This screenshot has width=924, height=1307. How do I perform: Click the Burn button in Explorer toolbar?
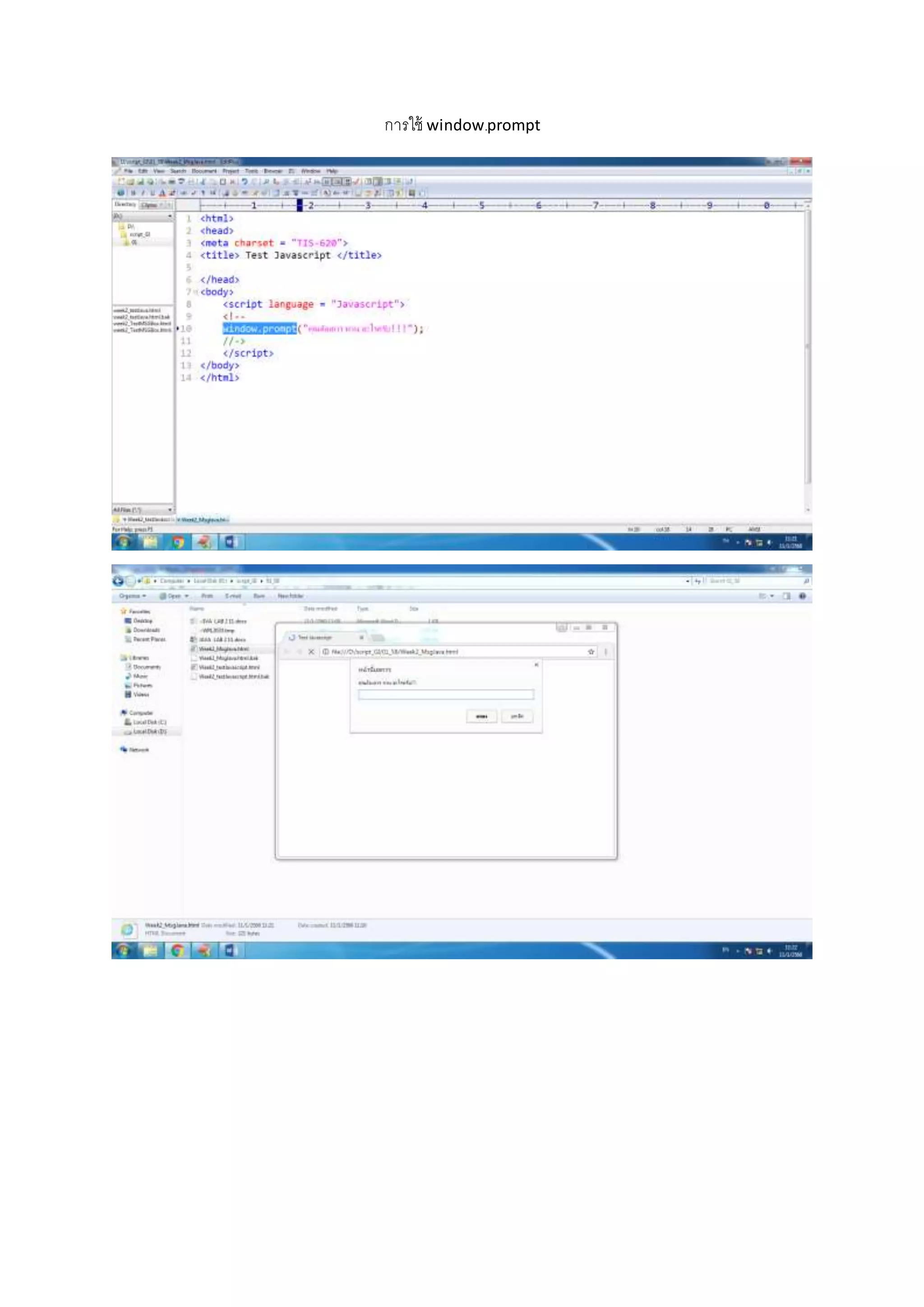pos(259,596)
